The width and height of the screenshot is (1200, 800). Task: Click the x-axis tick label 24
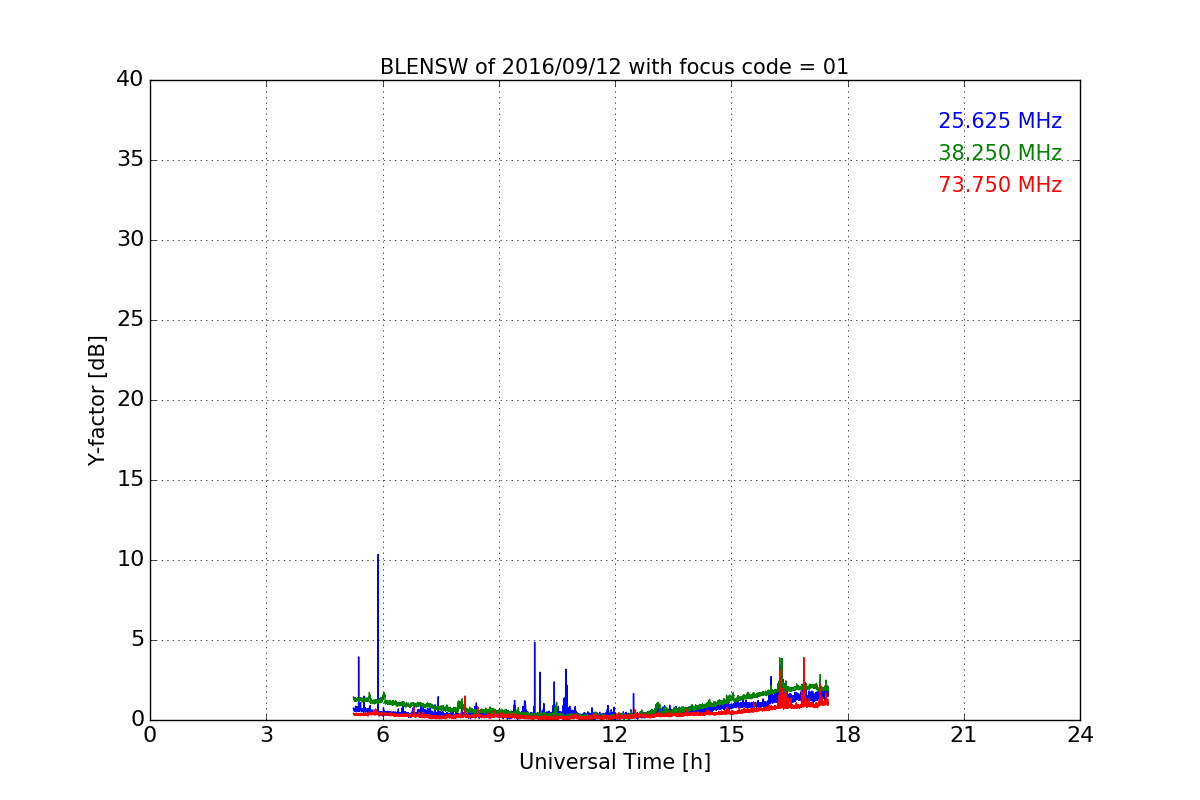click(1080, 735)
